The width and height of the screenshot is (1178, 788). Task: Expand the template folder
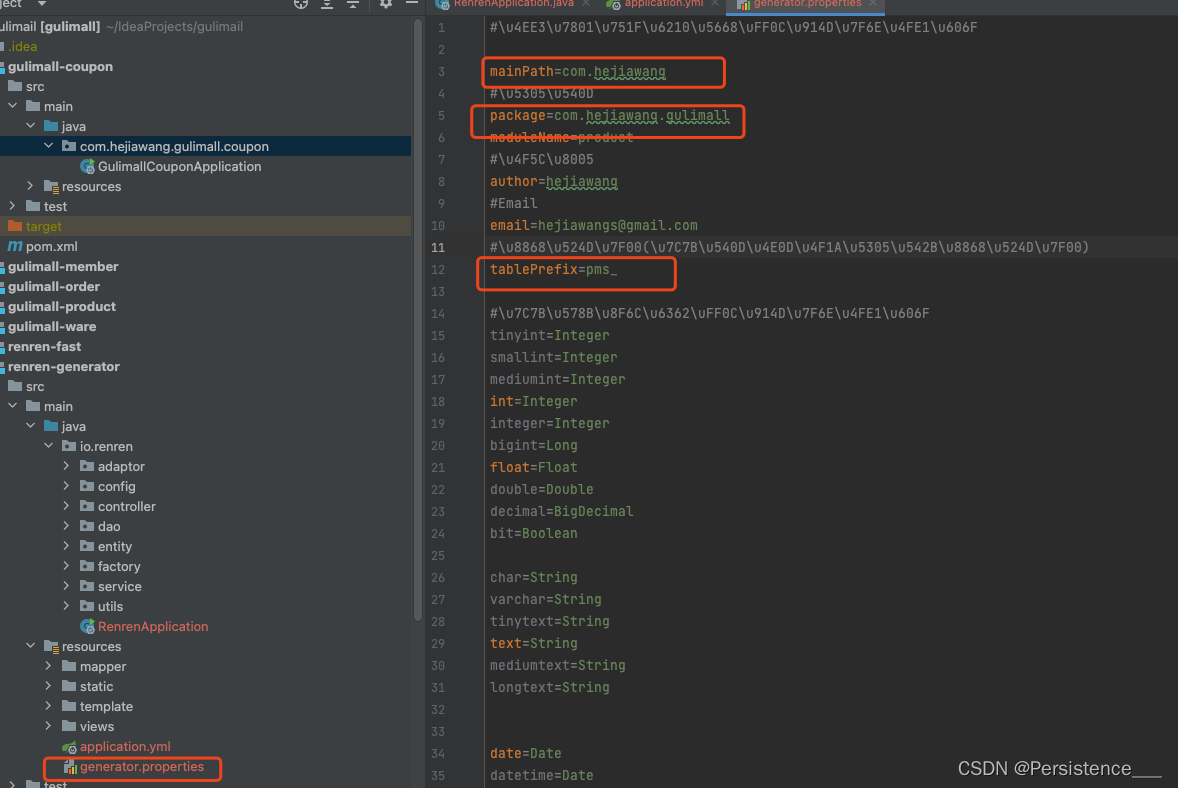pyautogui.click(x=49, y=706)
